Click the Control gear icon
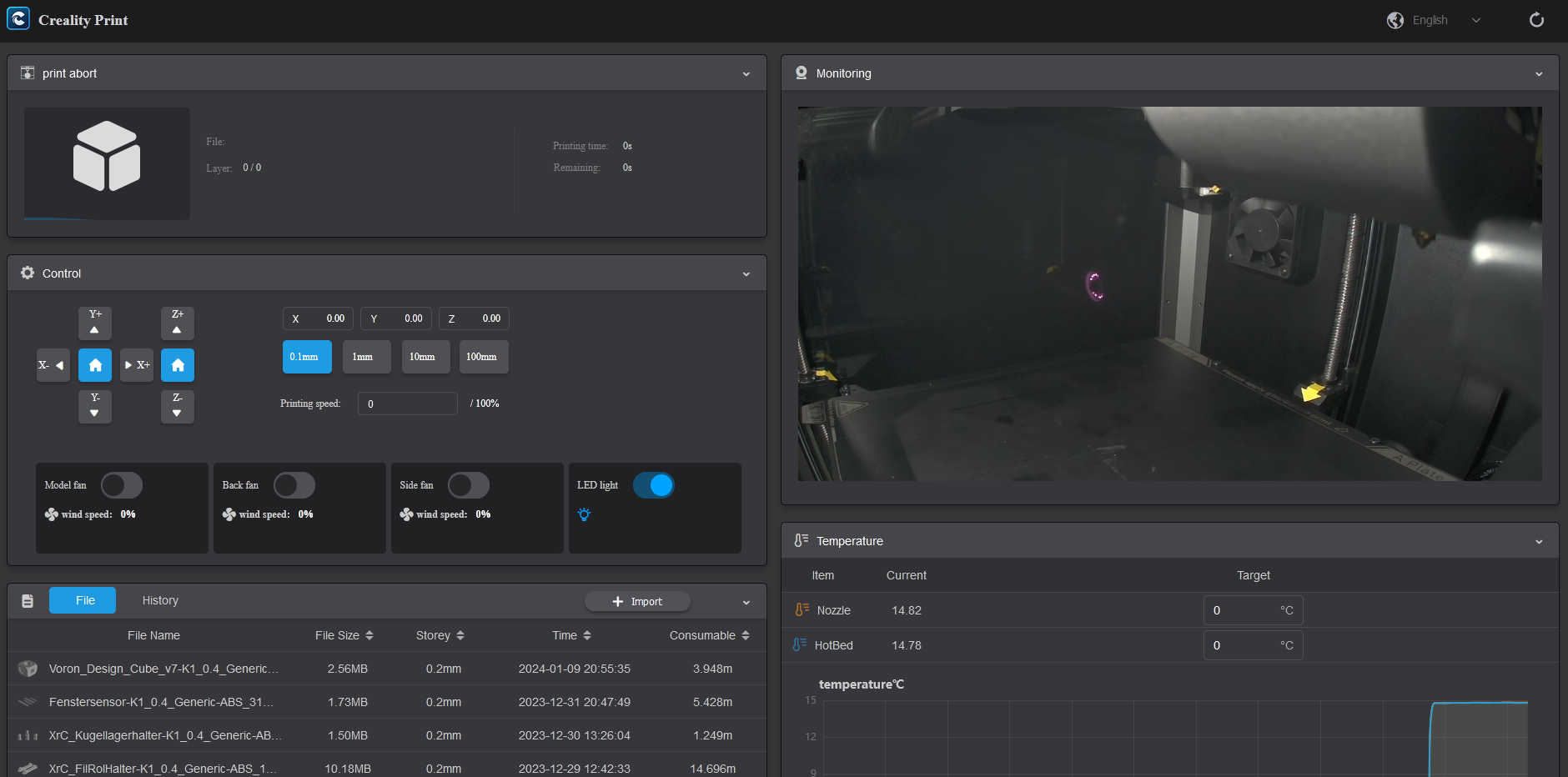Screen dimensions: 1568x777 click(28, 273)
